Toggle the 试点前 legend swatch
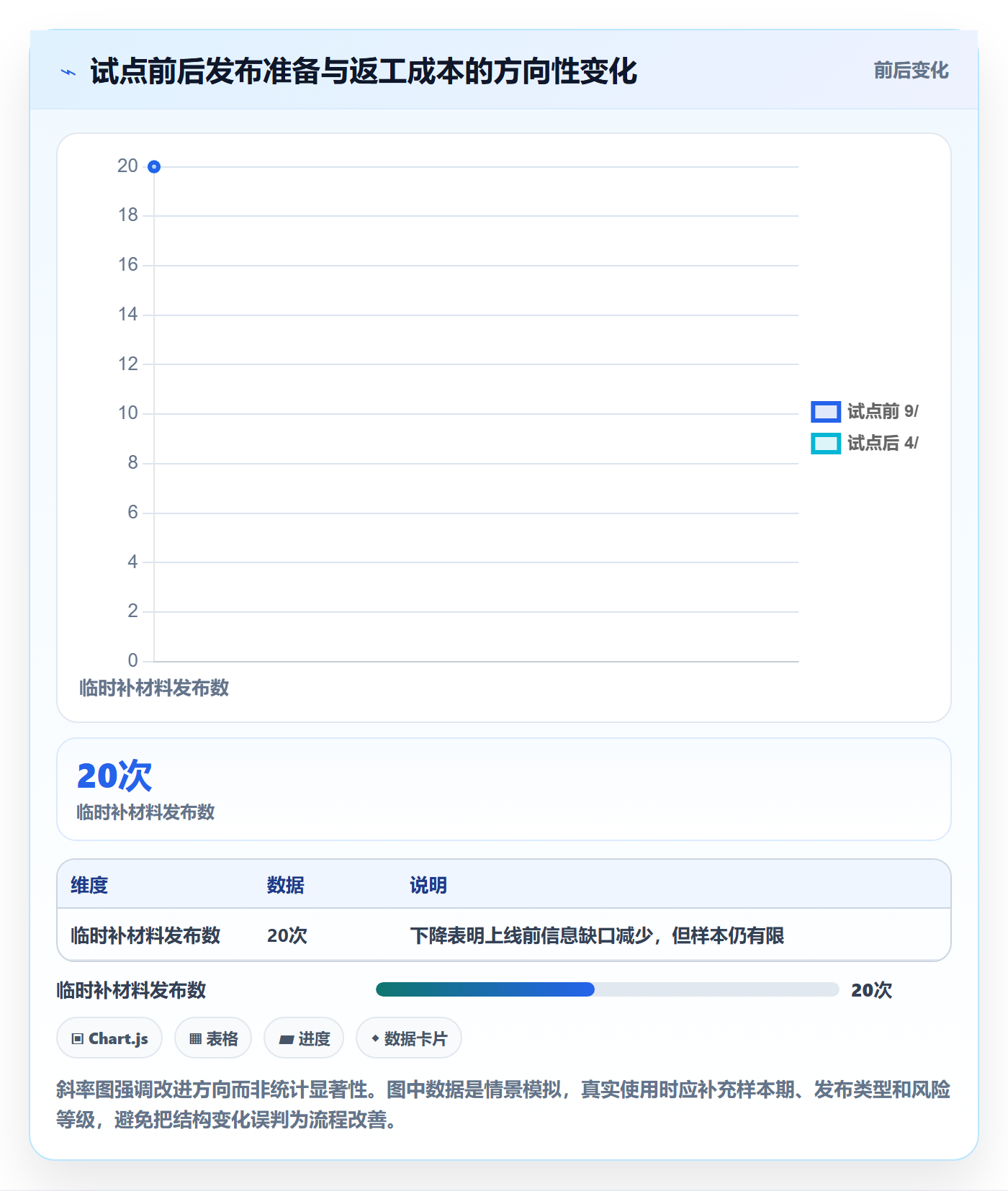The height and width of the screenshot is (1191, 1008). click(x=825, y=411)
